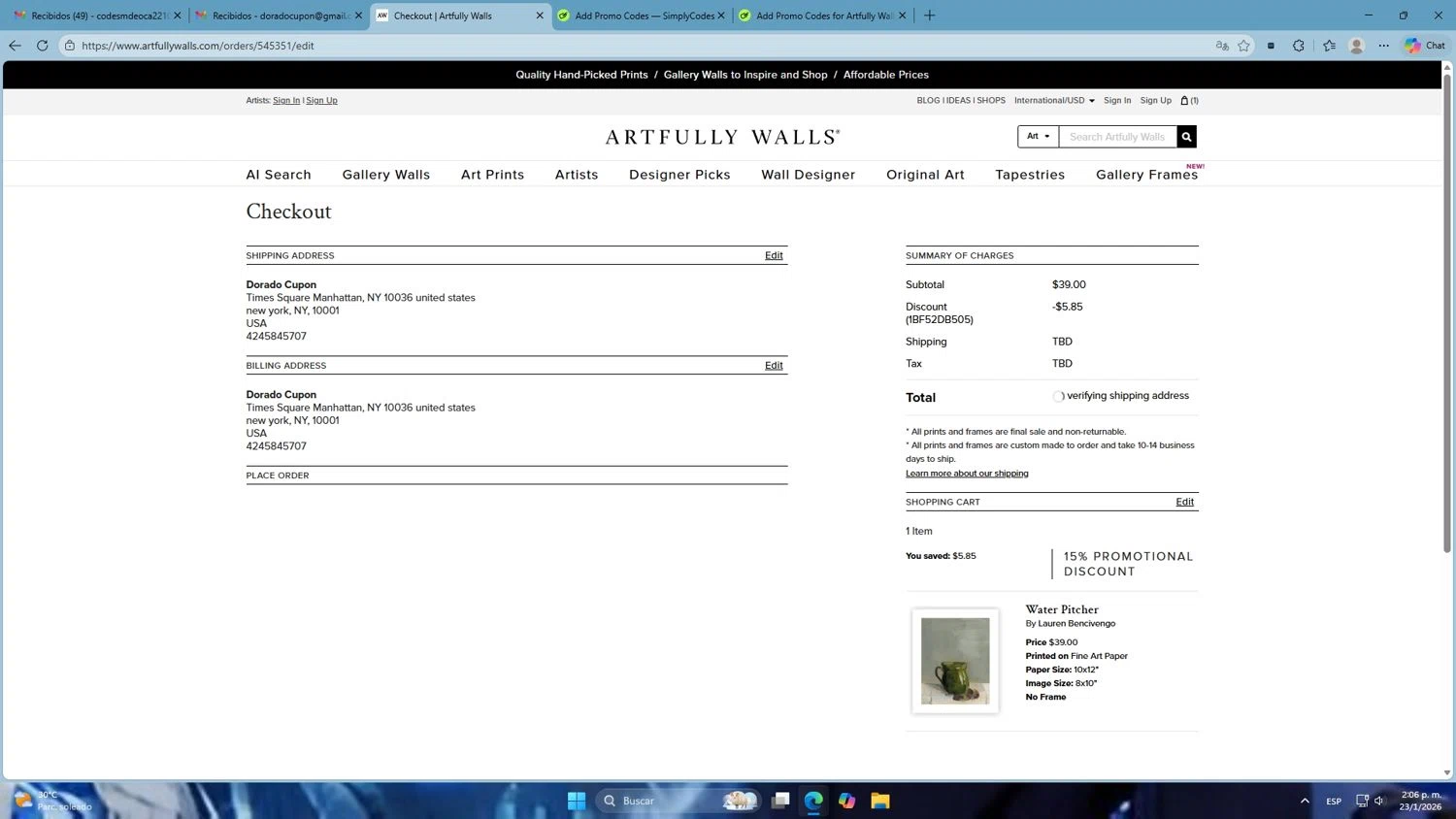Viewport: 1456px width, 819px height.
Task: Click the Windows taskbar search box
Action: [x=677, y=801]
